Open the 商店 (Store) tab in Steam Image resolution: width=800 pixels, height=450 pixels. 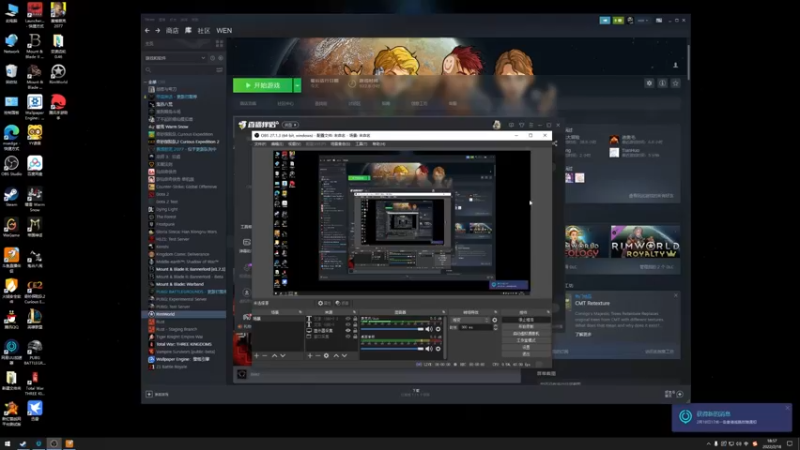point(172,31)
